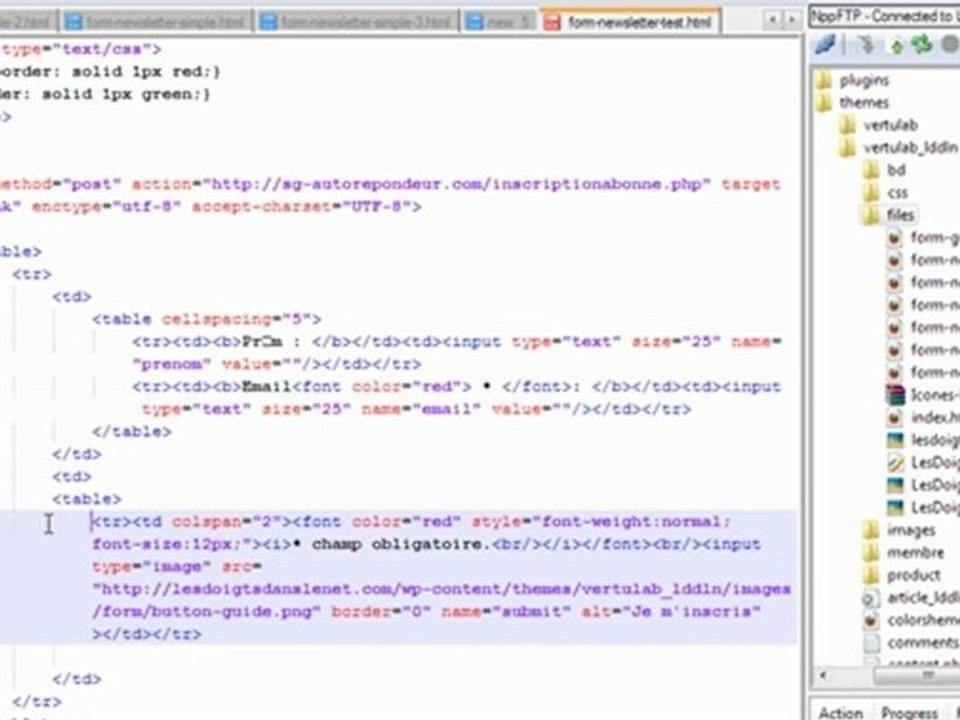The height and width of the screenshot is (720, 960).
Task: Click the NppFTP panel title bar
Action: point(885,16)
